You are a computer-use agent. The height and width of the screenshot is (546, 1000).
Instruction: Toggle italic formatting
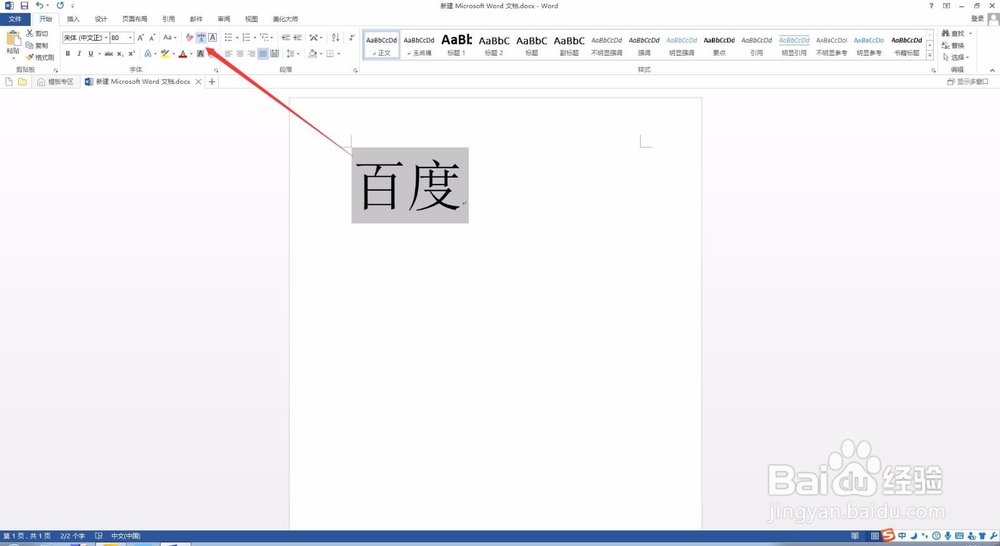(x=79, y=54)
